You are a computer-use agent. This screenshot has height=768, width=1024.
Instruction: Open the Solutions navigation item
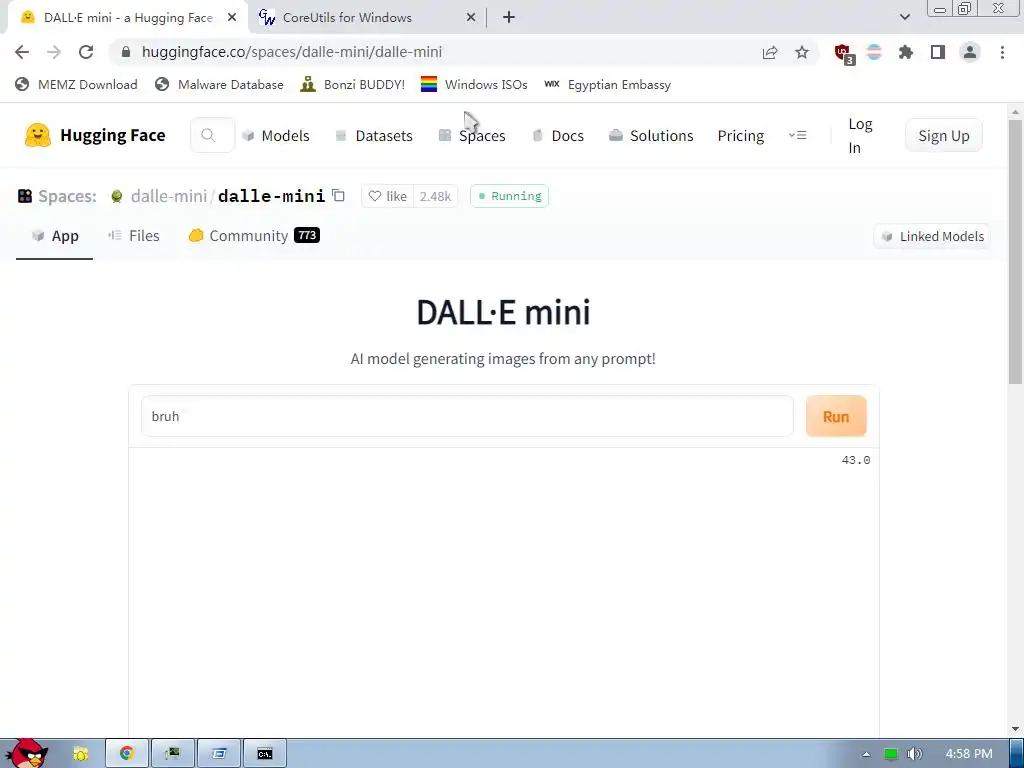coord(651,136)
